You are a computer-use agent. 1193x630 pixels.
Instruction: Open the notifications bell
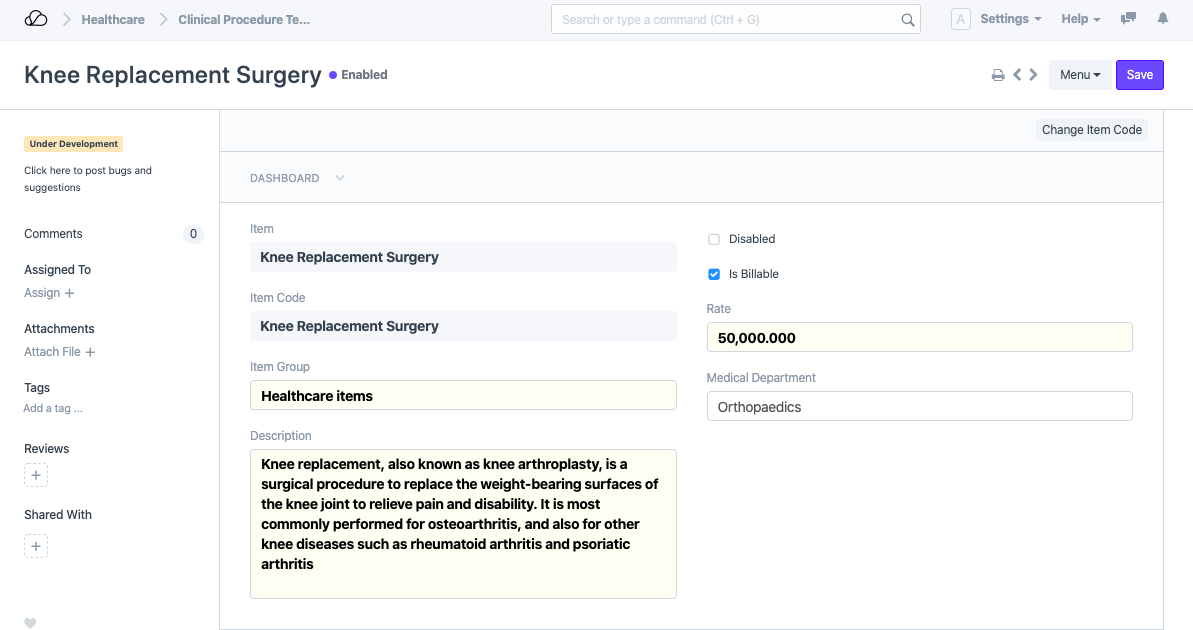tap(1162, 19)
